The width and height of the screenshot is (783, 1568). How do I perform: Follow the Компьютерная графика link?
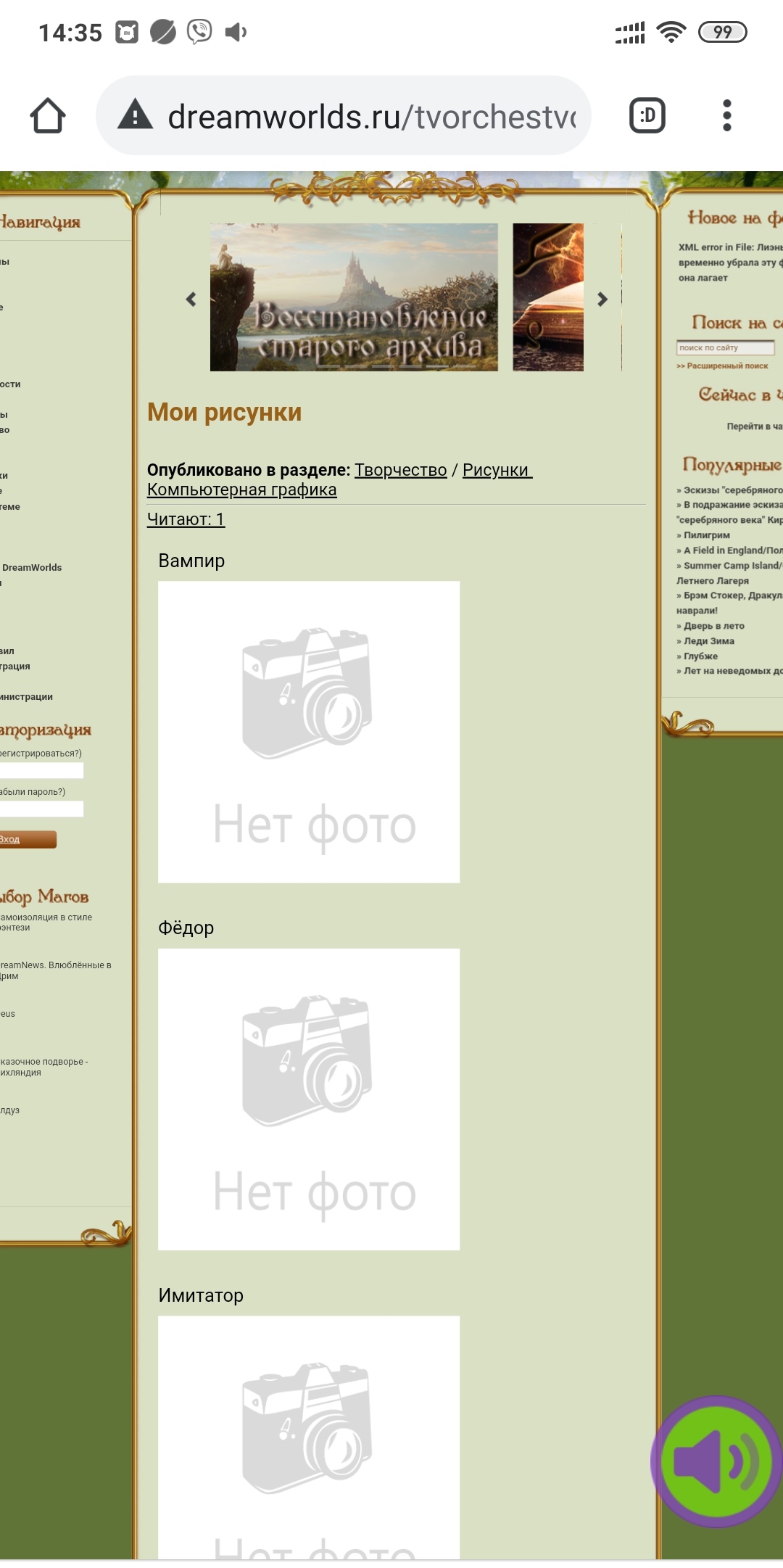click(241, 490)
